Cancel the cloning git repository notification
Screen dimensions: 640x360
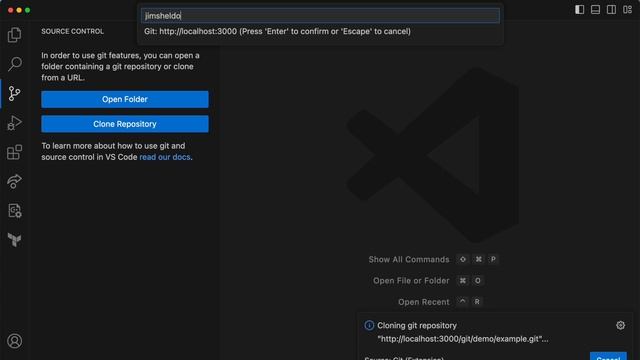(608, 356)
